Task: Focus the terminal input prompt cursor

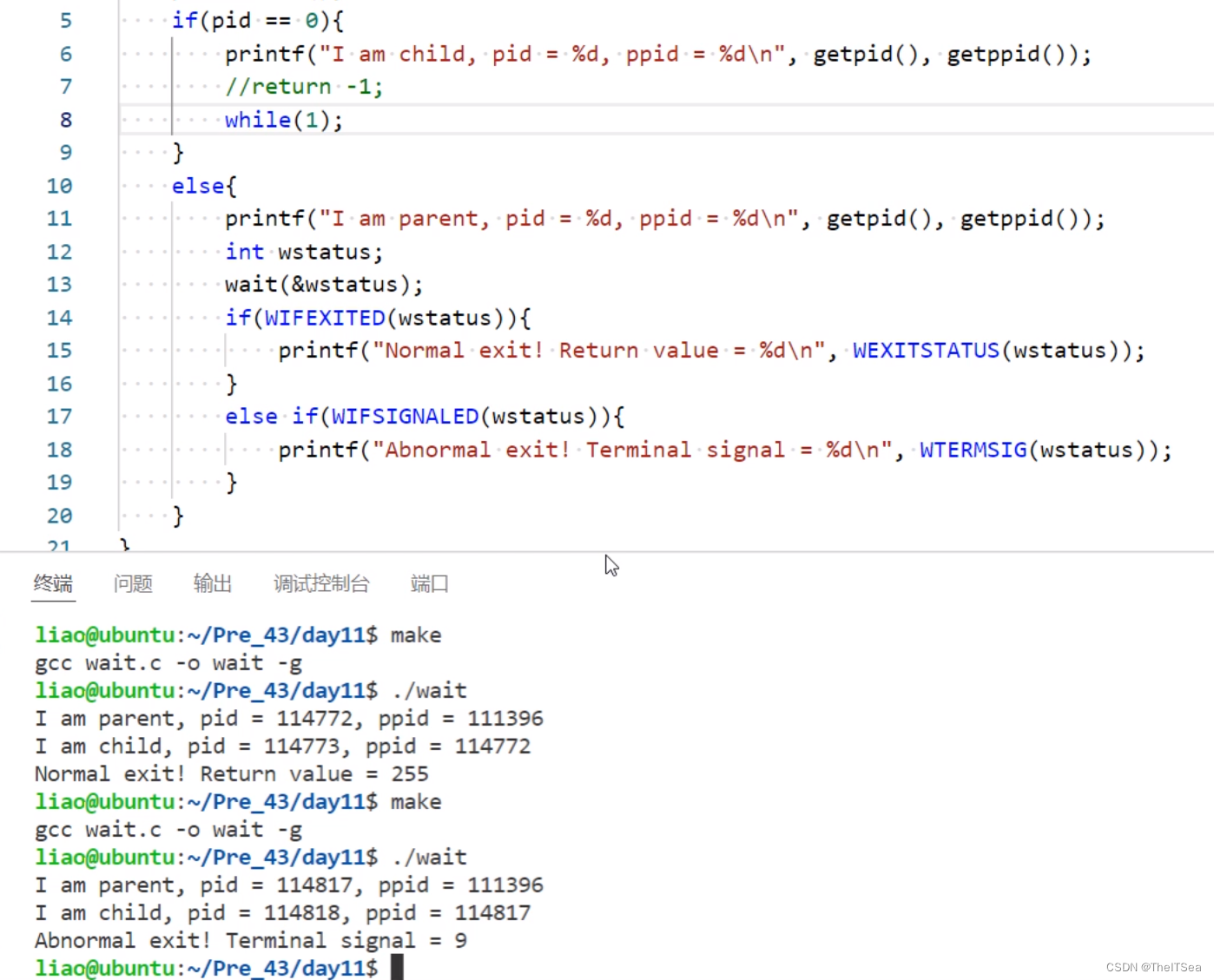Action: point(397,967)
